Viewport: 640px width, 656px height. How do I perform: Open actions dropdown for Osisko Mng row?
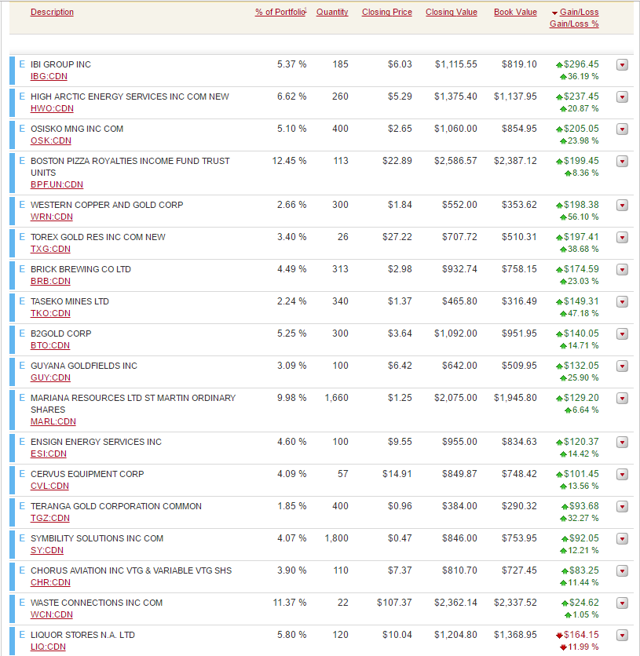click(622, 130)
